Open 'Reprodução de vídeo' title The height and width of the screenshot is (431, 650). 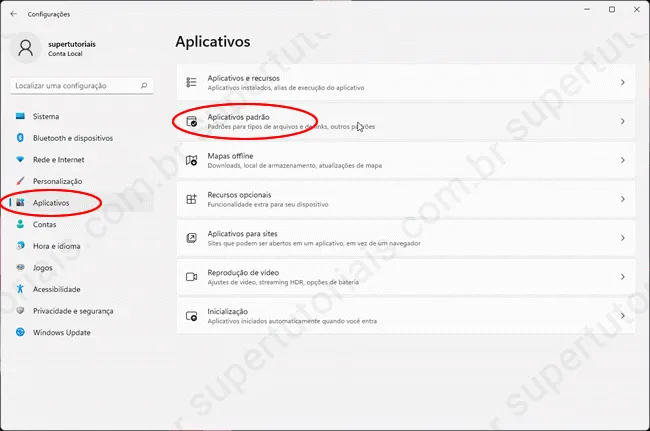click(243, 273)
